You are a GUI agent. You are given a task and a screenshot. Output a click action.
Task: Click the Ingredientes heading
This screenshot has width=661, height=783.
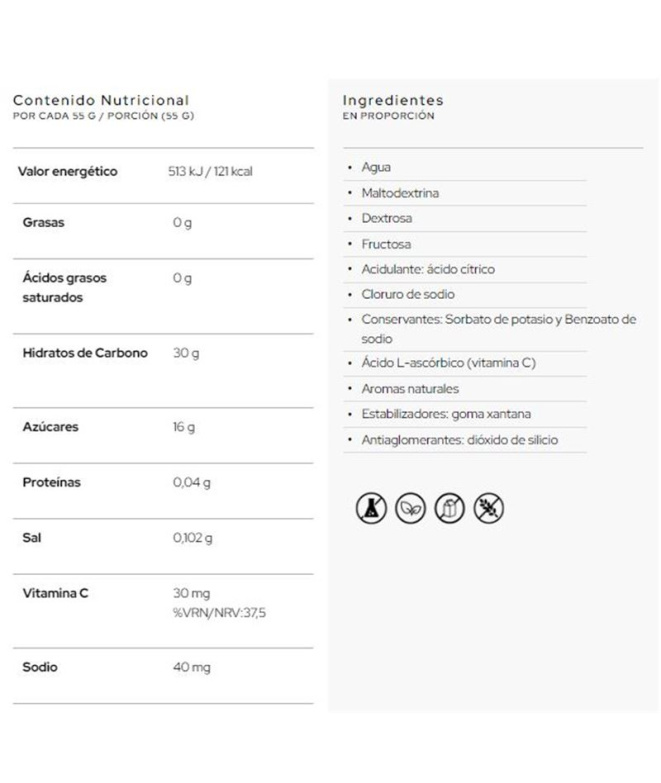coord(392,100)
